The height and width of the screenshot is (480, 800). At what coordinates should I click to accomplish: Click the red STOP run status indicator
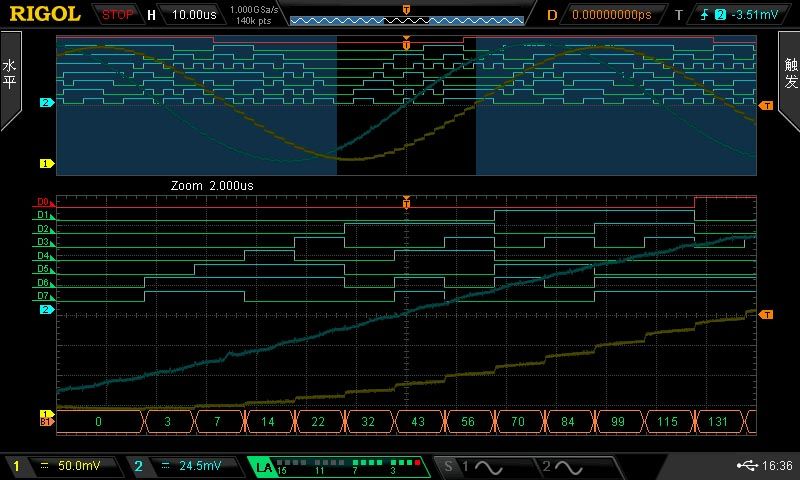coord(119,15)
